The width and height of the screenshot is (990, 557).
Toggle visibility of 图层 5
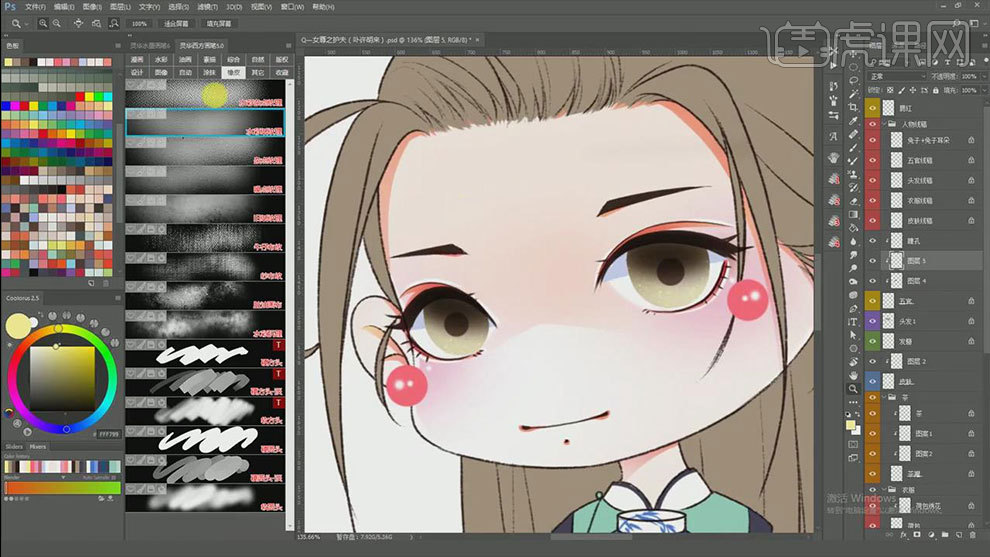pyautogui.click(x=873, y=261)
